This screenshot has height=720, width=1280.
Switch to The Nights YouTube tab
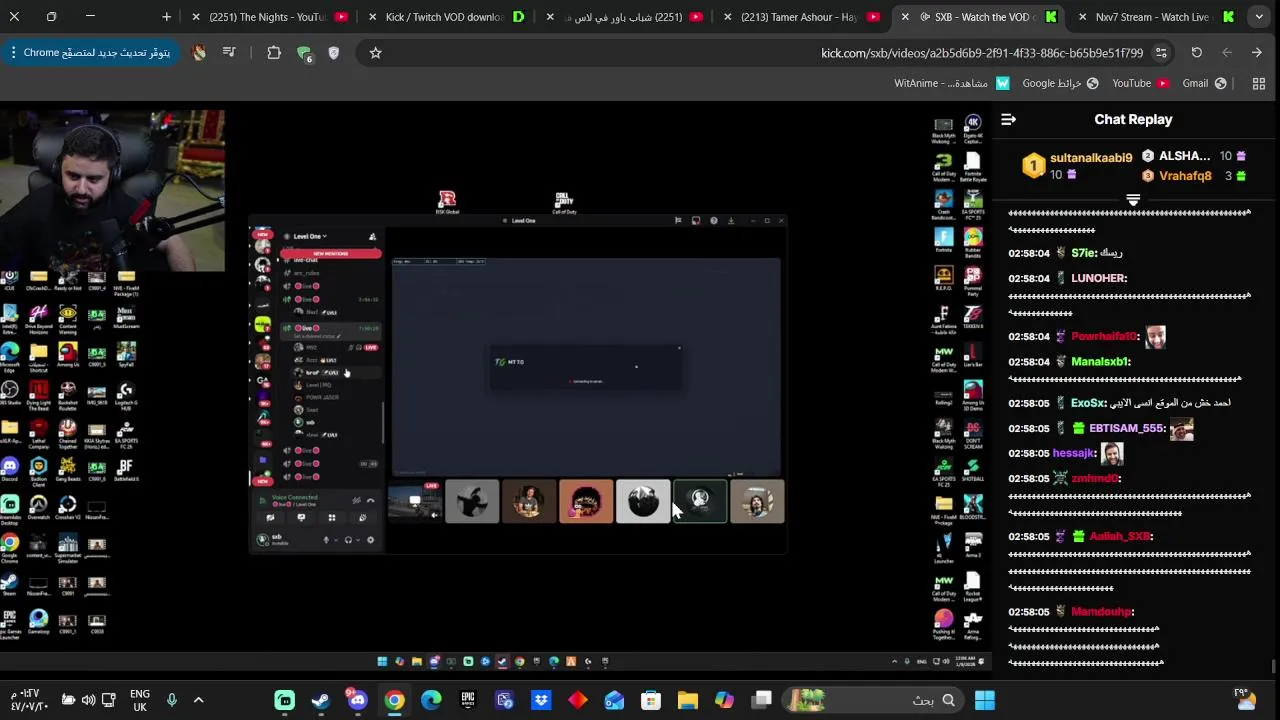[268, 17]
